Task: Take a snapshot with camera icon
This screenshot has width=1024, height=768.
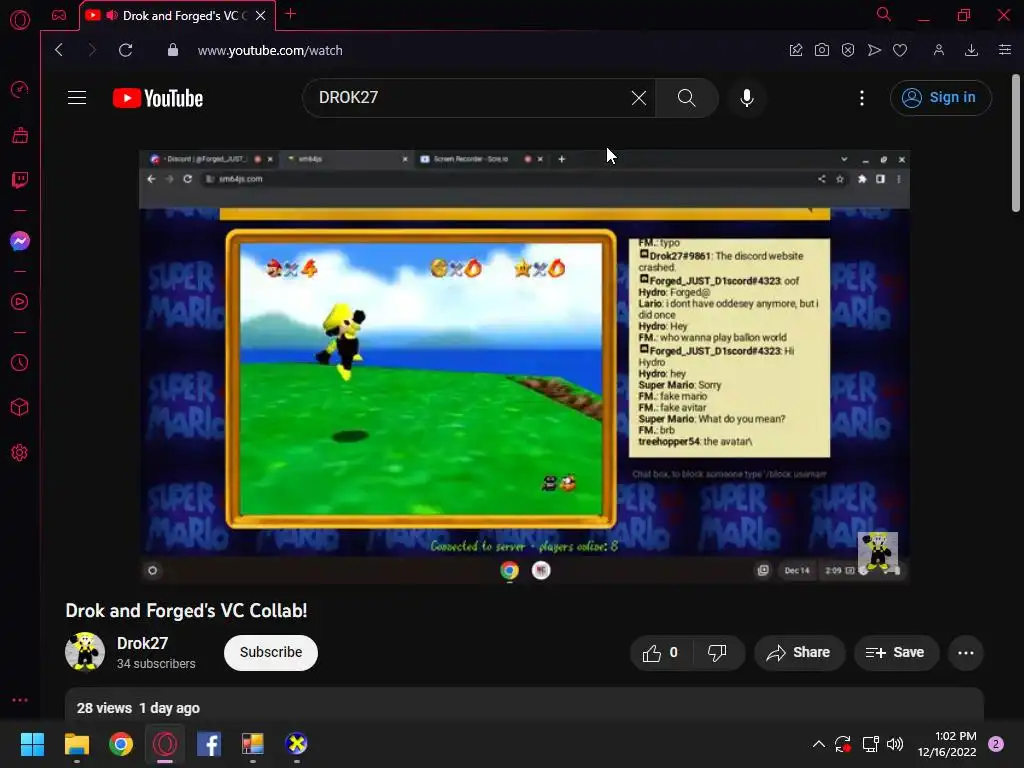Action: coord(822,50)
